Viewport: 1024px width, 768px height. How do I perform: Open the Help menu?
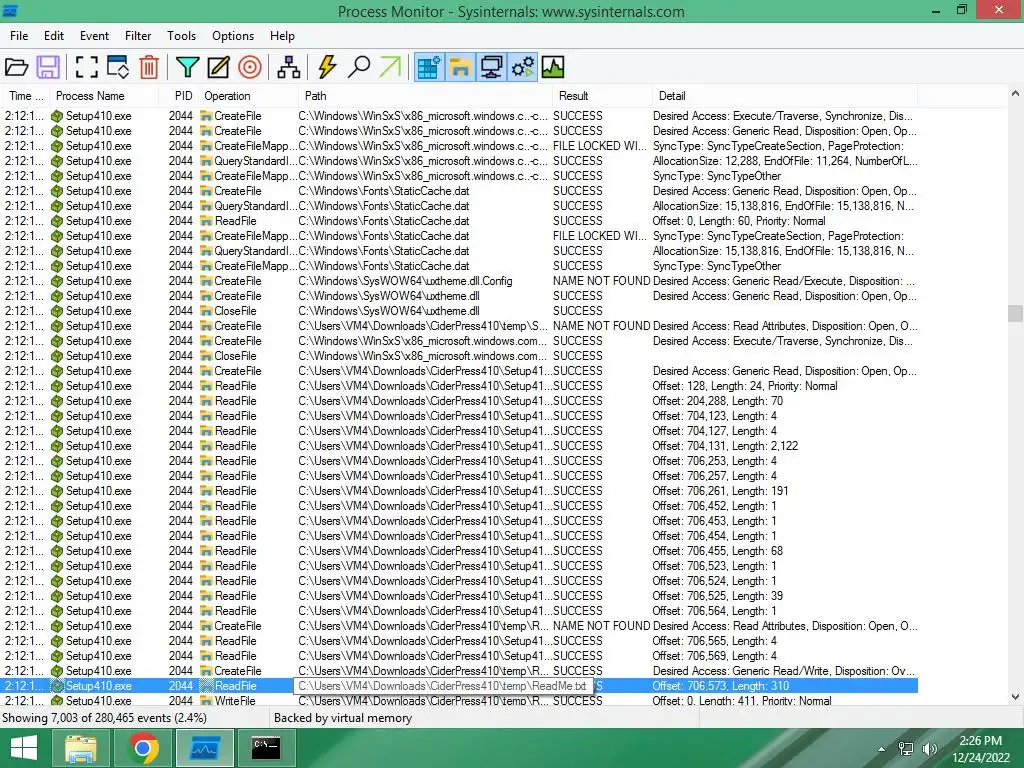pyautogui.click(x=282, y=36)
